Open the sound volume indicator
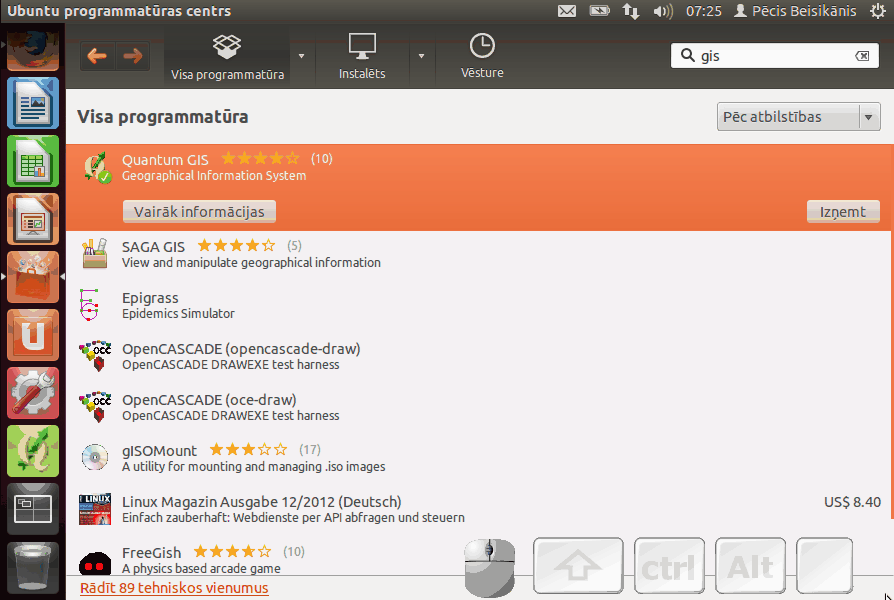 click(663, 11)
